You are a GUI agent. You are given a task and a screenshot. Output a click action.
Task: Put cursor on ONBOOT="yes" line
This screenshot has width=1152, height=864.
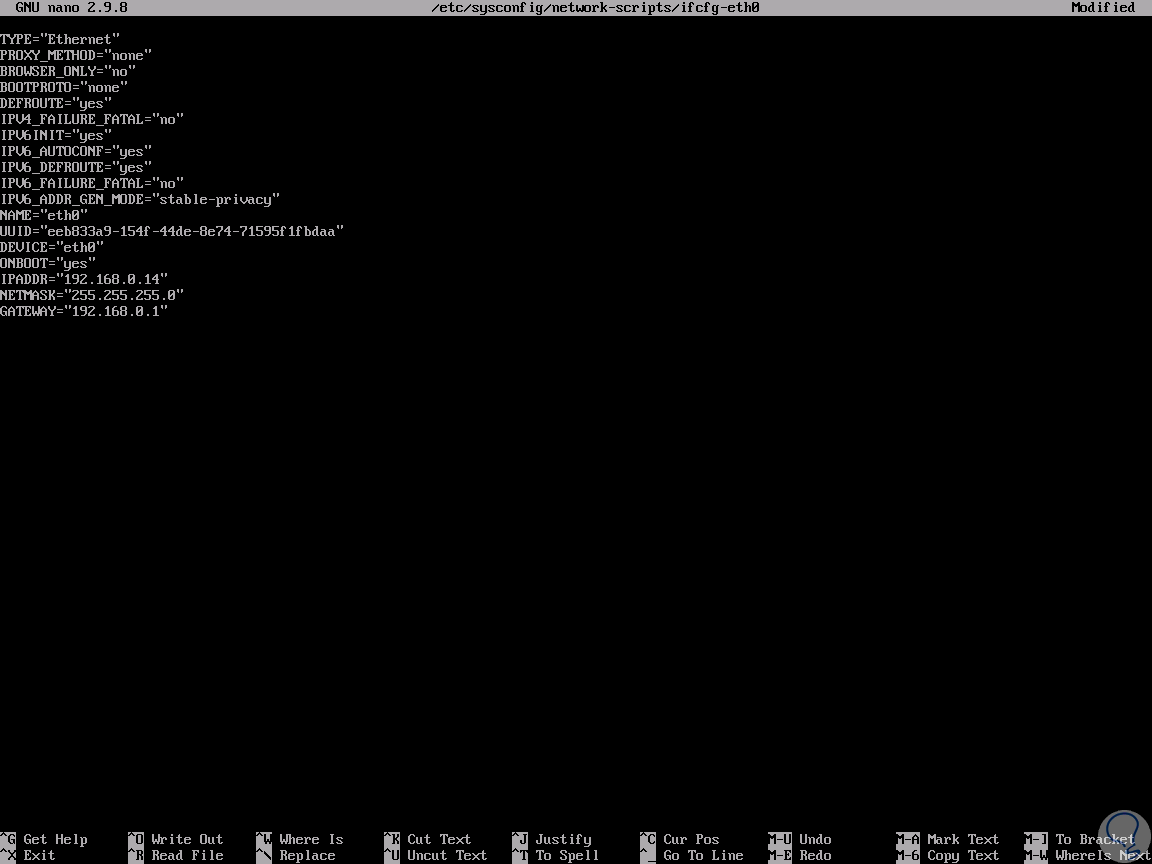coord(48,263)
